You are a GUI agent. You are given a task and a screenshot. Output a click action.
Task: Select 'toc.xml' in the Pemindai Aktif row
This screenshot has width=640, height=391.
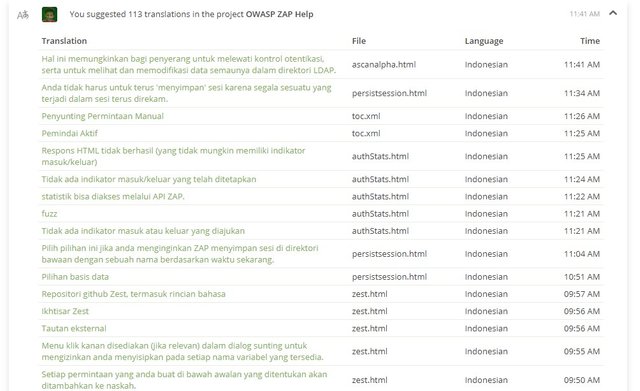[x=366, y=133]
